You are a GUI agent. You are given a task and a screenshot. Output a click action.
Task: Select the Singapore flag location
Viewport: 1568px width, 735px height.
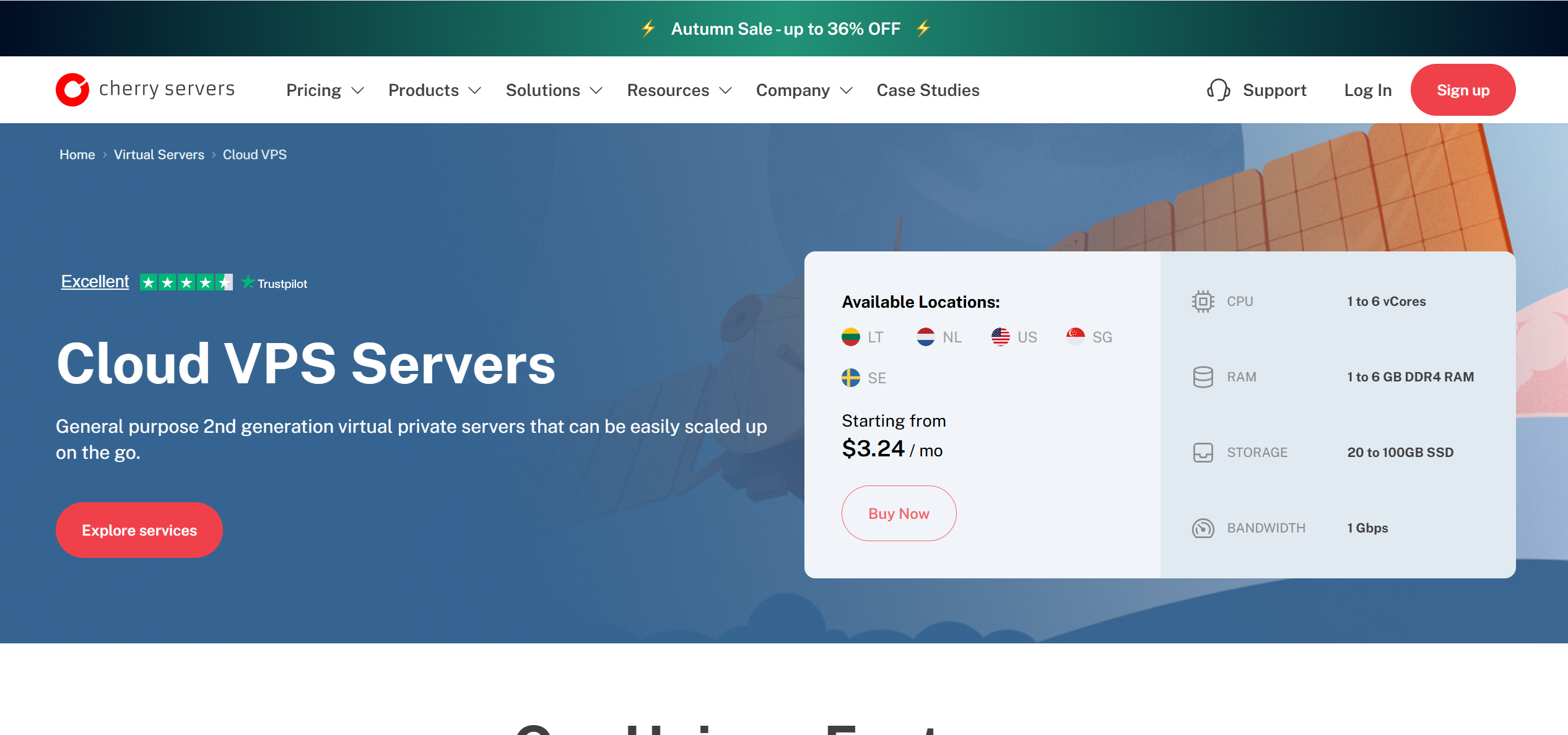pyautogui.click(x=1076, y=337)
